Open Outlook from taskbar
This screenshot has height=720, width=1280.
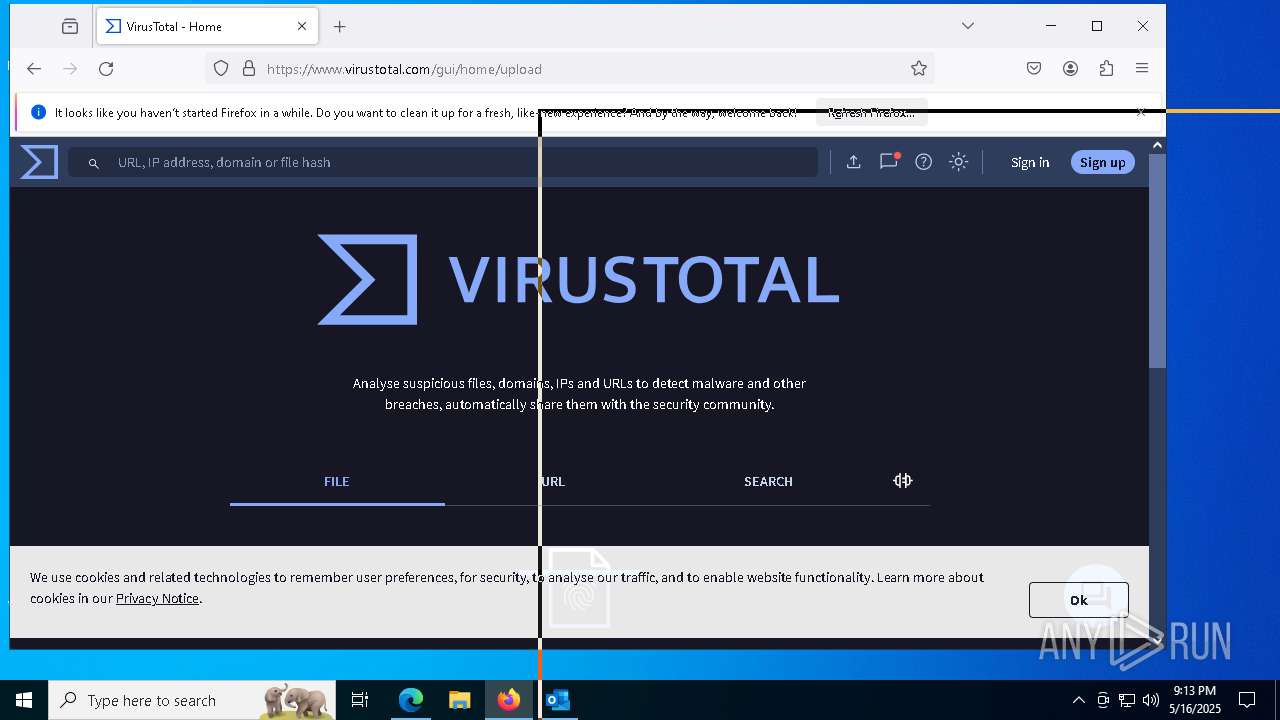pos(558,700)
